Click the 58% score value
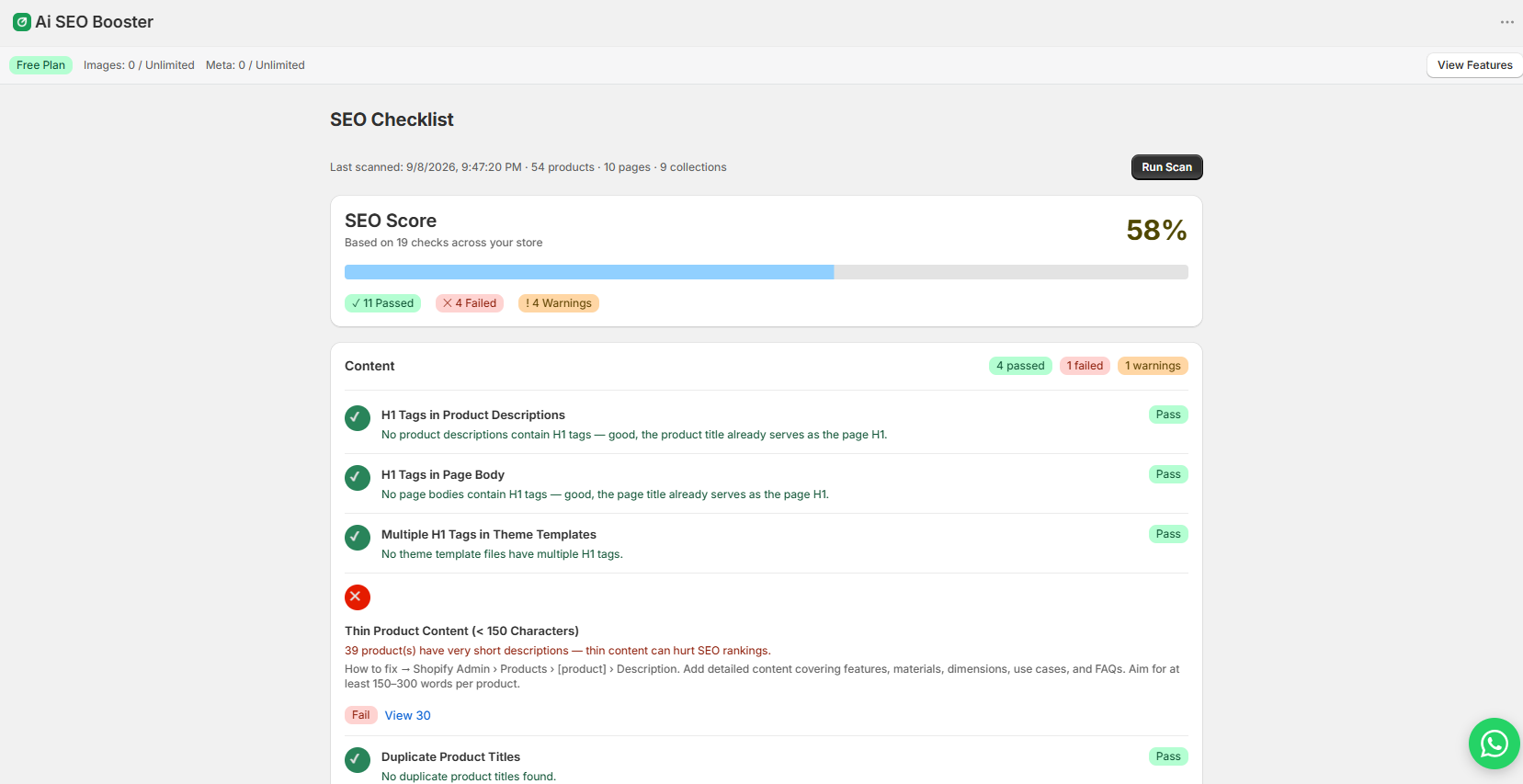 (x=1156, y=230)
